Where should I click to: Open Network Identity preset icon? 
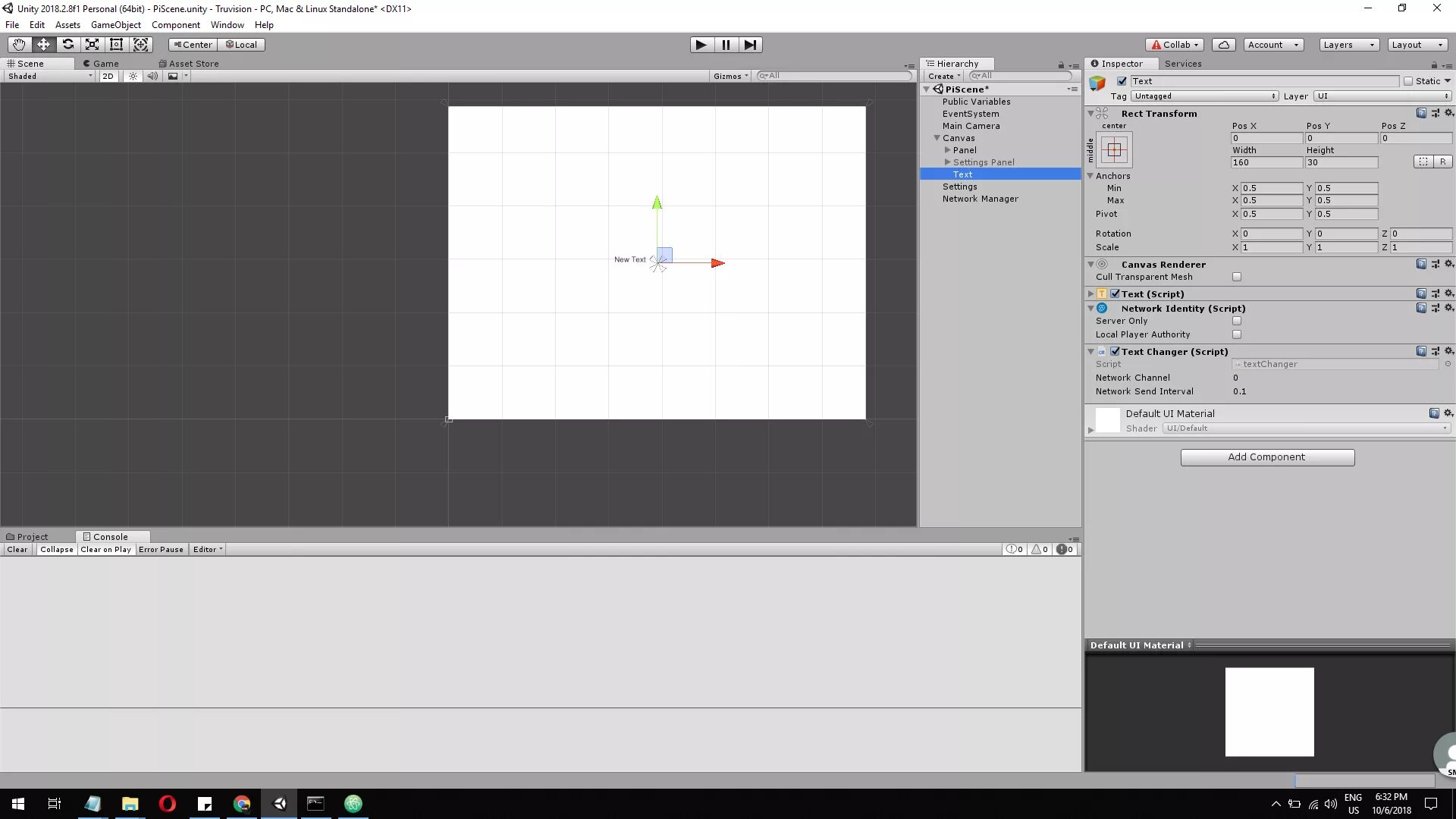click(x=1435, y=308)
